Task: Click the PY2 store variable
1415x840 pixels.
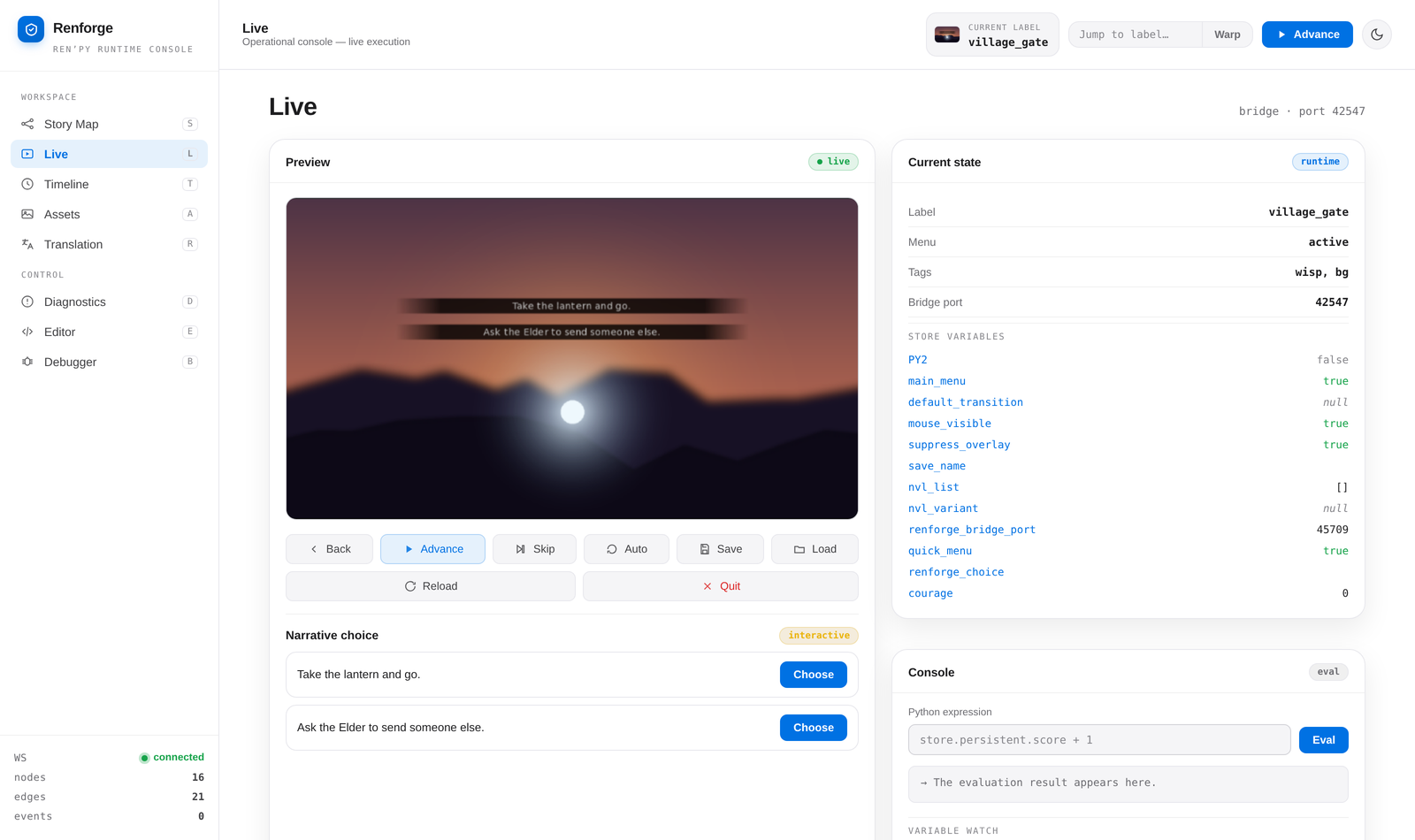Action: coord(918,360)
